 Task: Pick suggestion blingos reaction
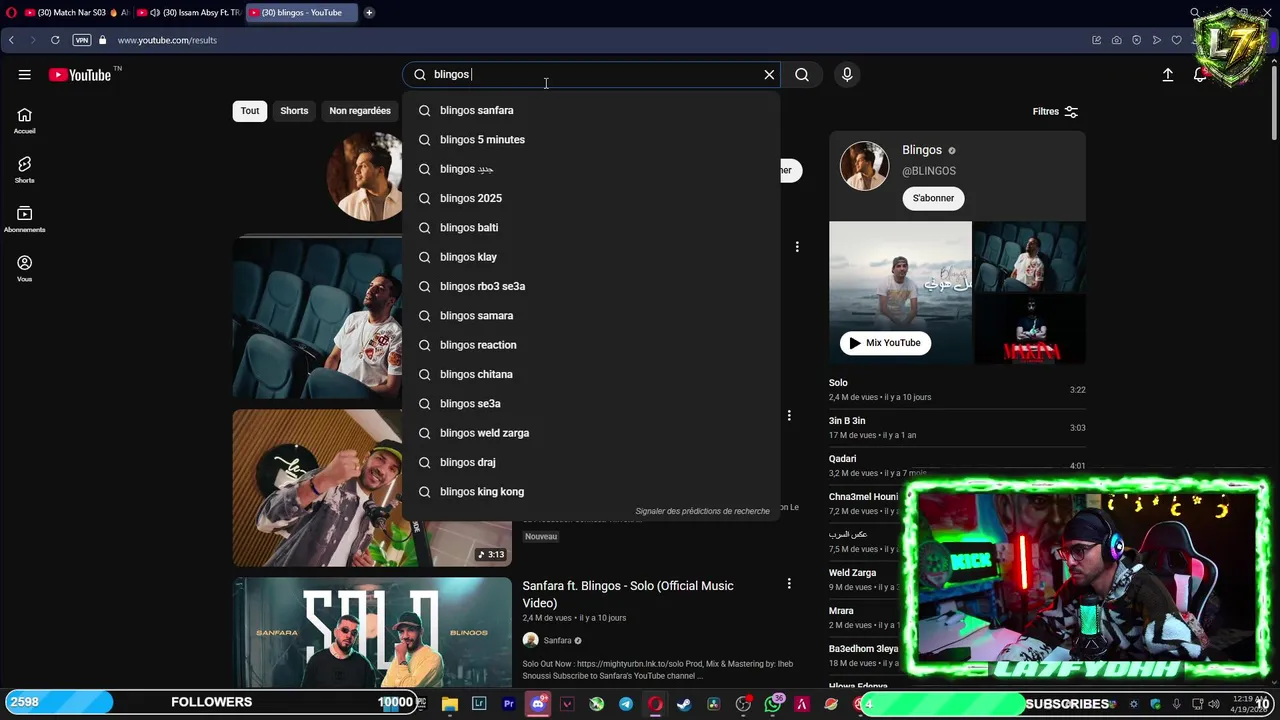click(591, 345)
